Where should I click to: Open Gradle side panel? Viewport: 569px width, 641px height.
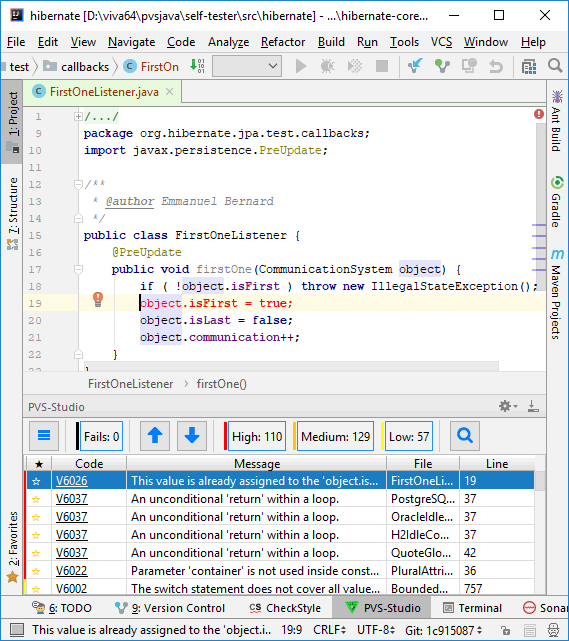click(x=556, y=202)
